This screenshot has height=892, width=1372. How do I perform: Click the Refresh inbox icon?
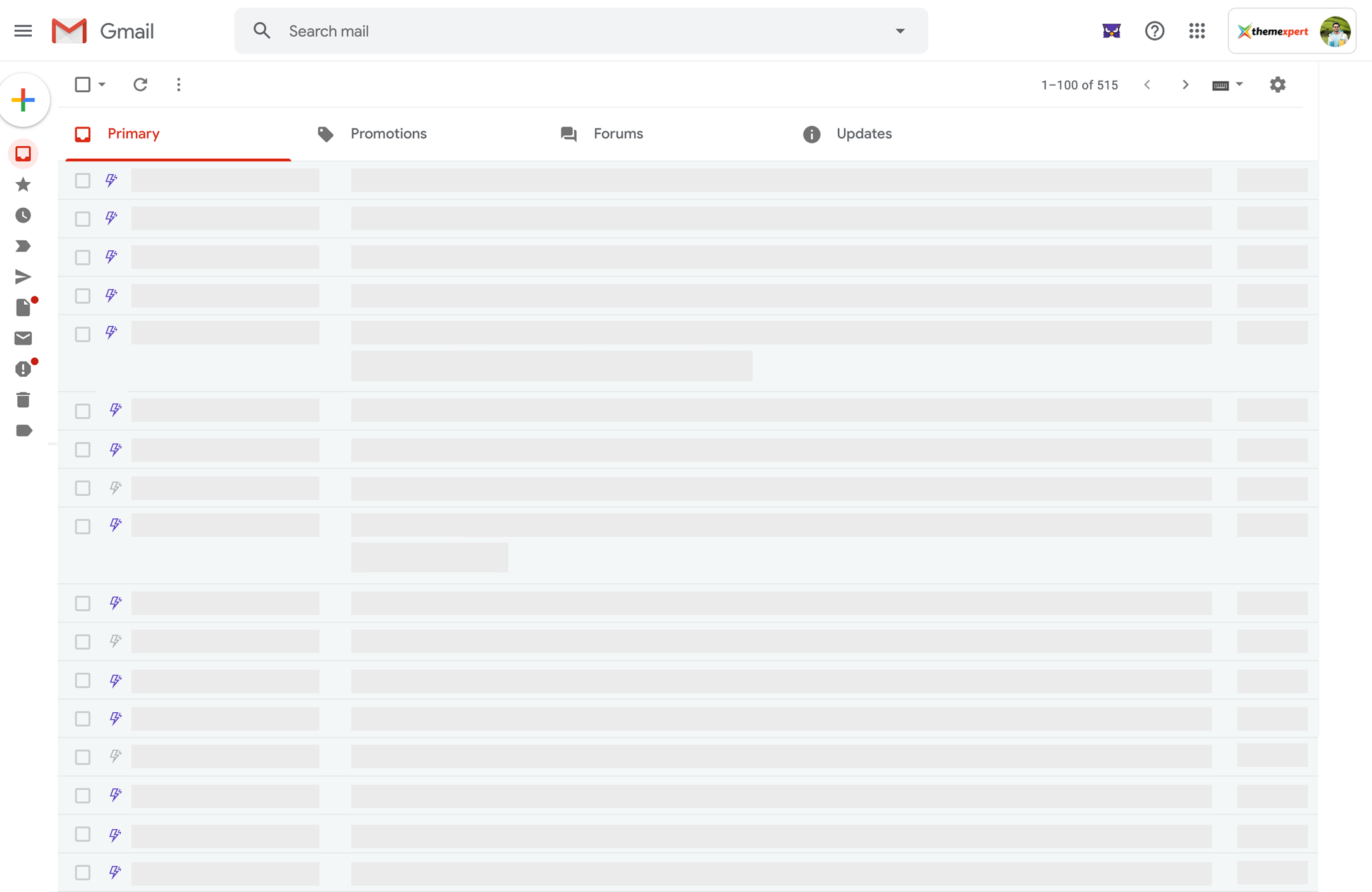140,84
